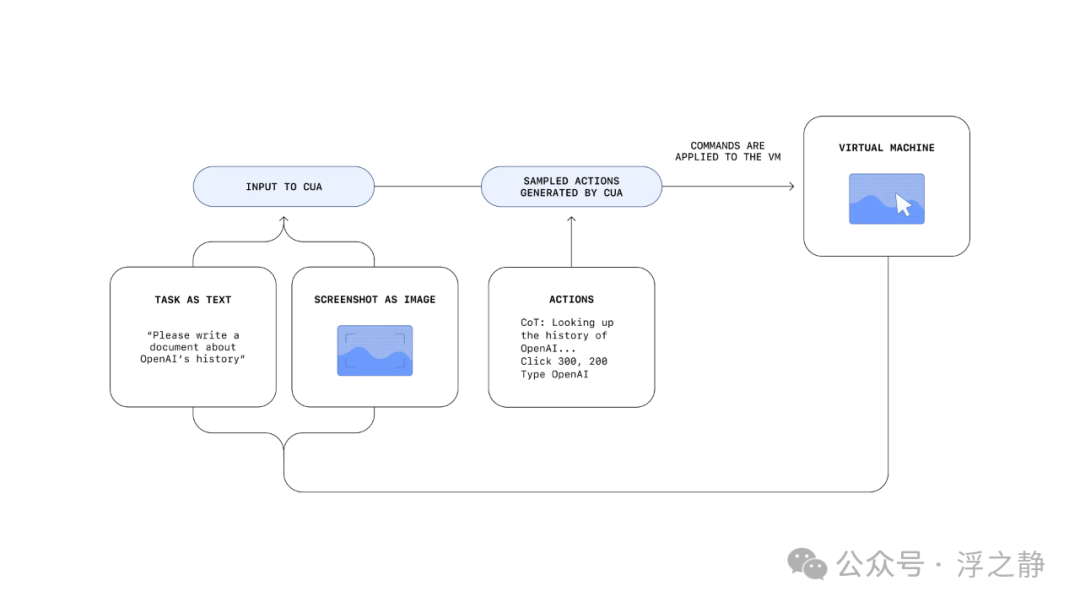Click the SAMPLED ACTIONS GENERATED BY CUA node
1080x608 pixels.
(571, 186)
